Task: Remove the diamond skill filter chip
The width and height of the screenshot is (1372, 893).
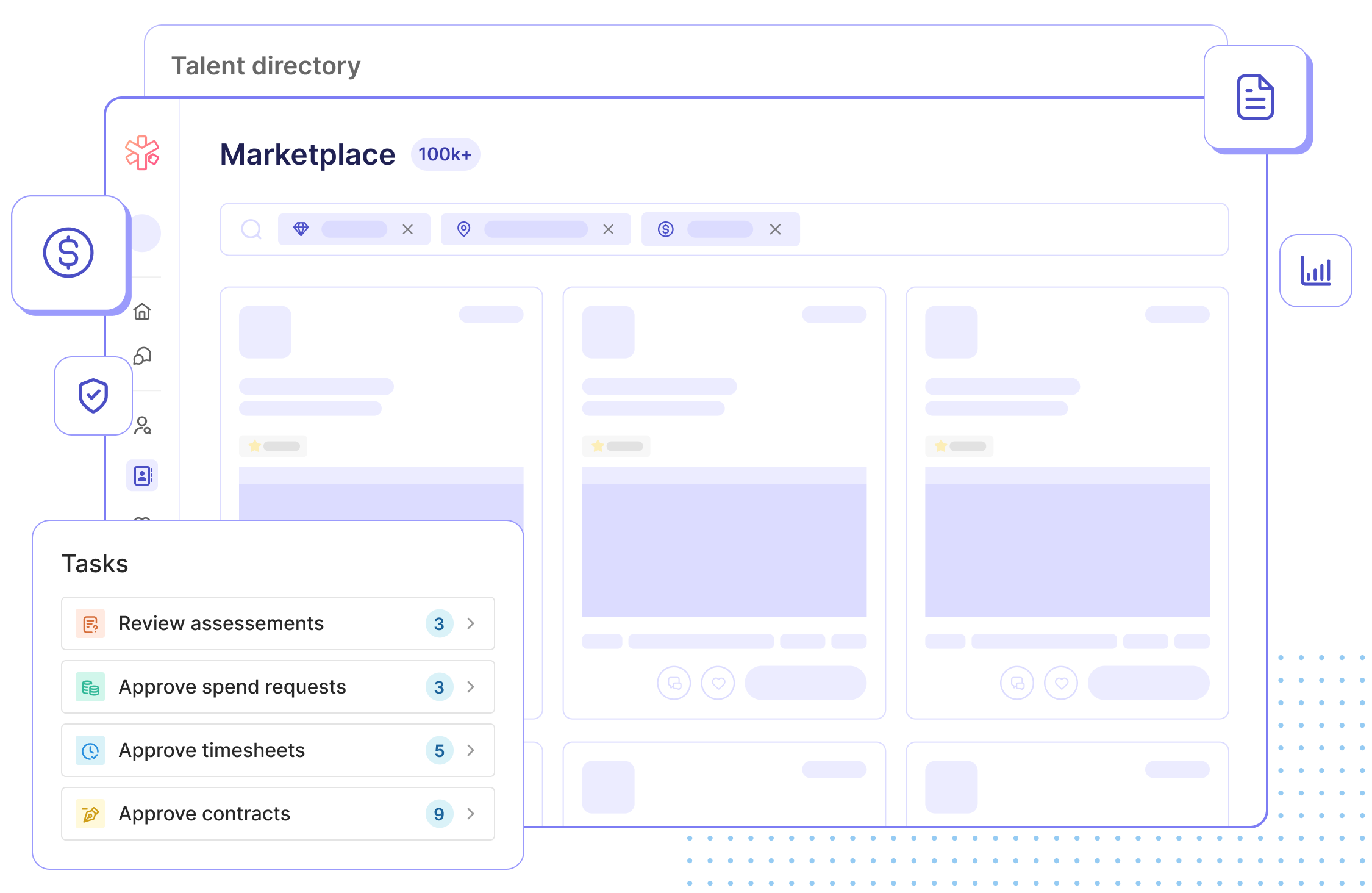Action: click(408, 229)
